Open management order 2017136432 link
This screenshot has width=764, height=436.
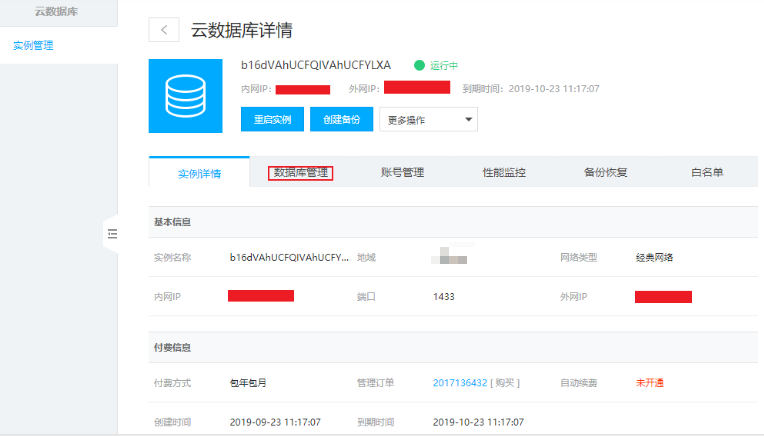tap(459, 383)
